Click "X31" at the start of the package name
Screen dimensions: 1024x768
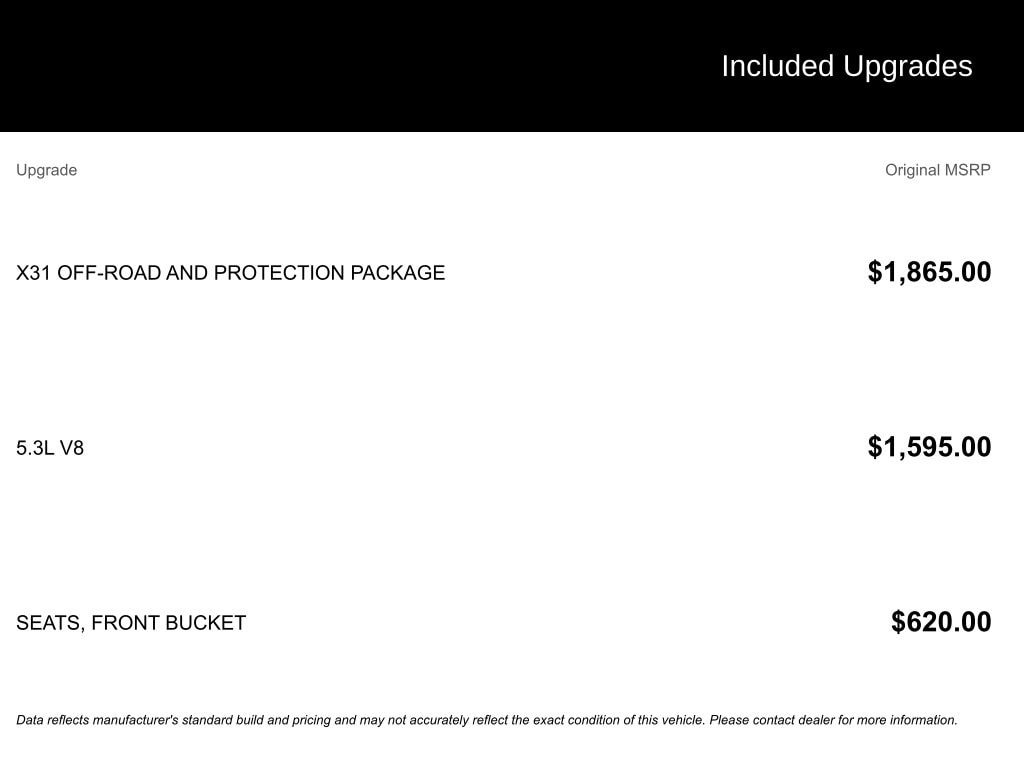point(34,273)
